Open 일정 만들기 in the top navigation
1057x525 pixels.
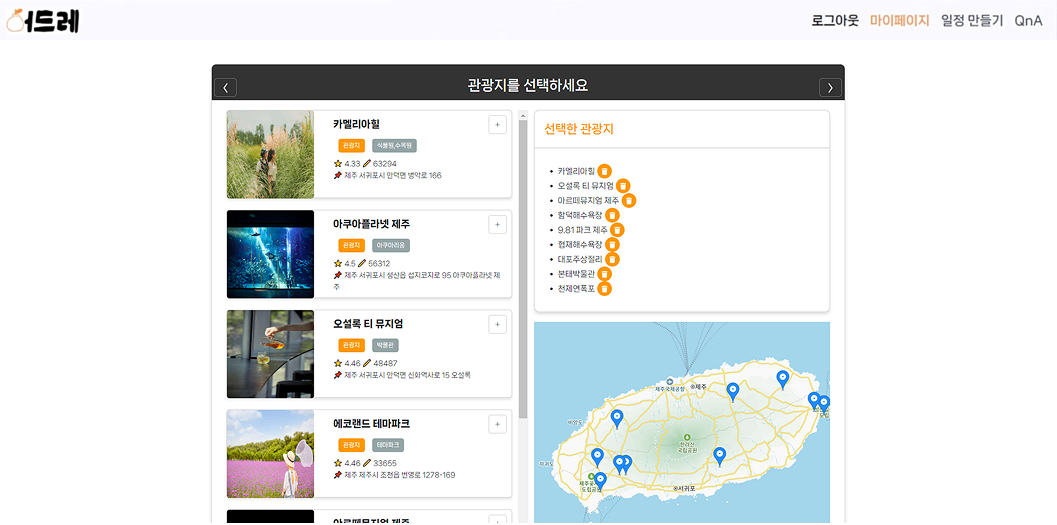point(972,21)
